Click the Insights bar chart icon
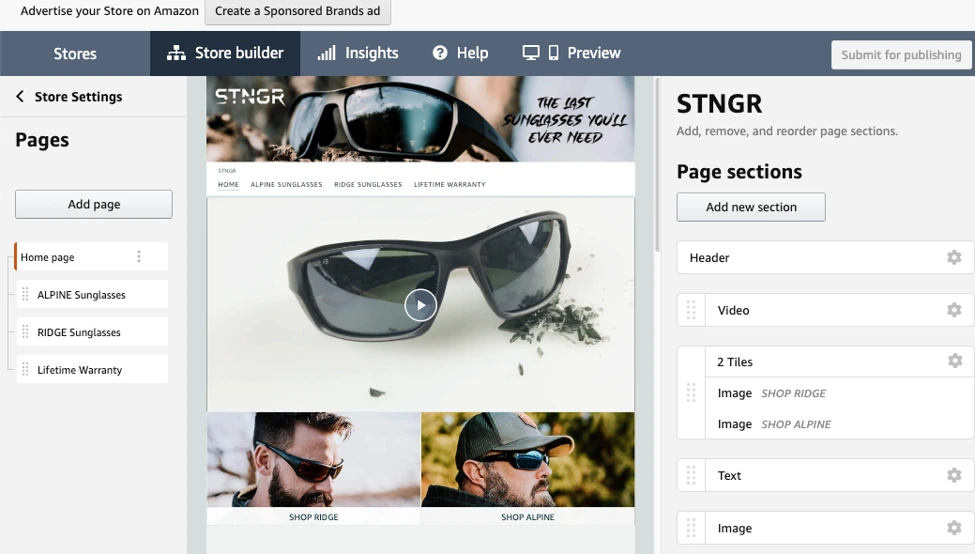975x554 pixels. click(326, 53)
